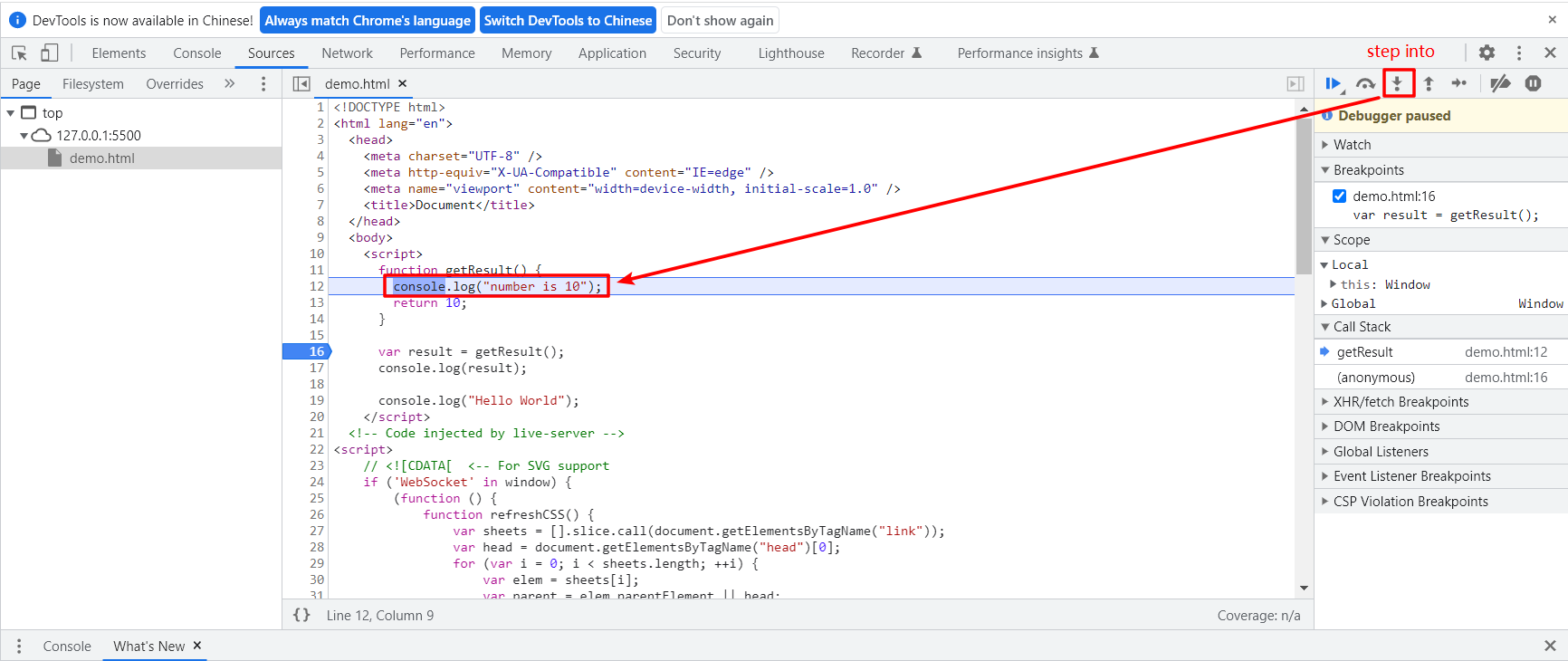
Task: Click Don't show again button
Action: point(721,20)
